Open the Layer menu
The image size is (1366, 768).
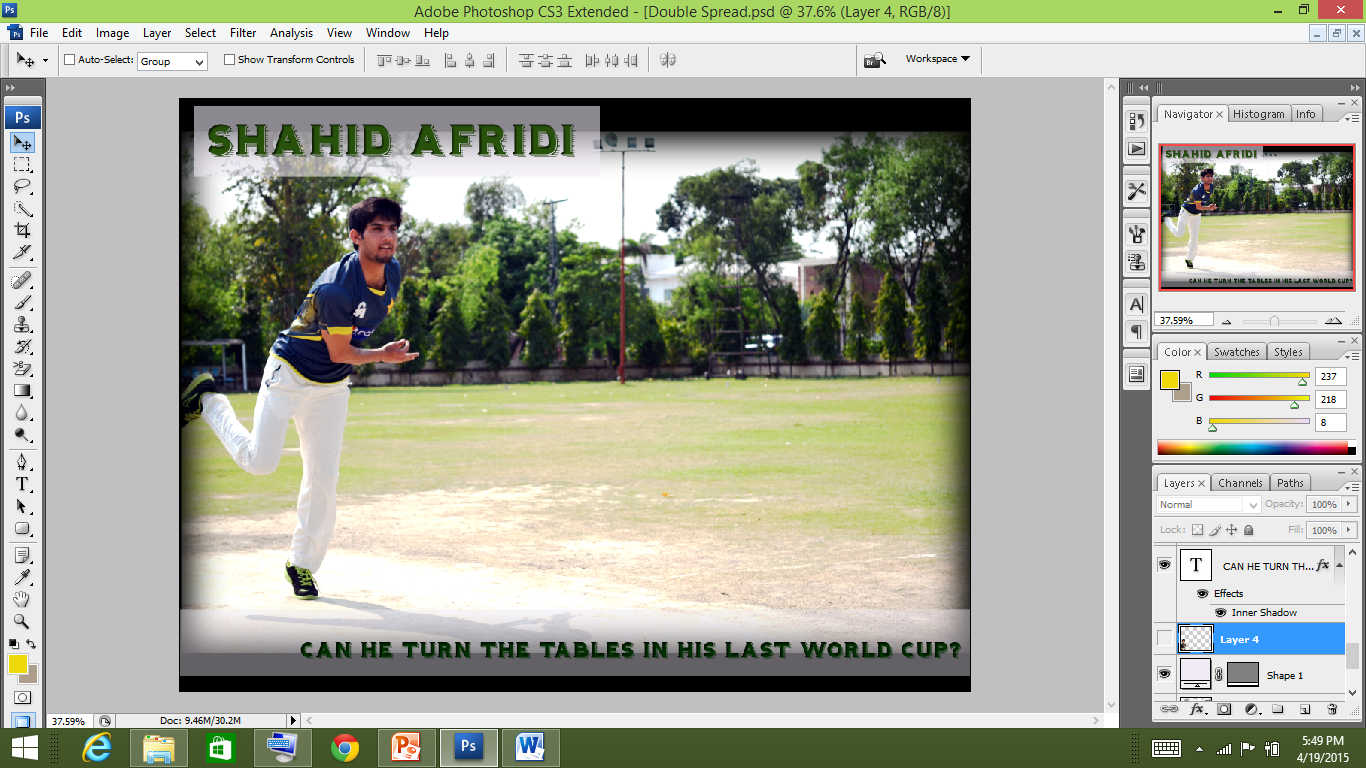pyautogui.click(x=157, y=33)
